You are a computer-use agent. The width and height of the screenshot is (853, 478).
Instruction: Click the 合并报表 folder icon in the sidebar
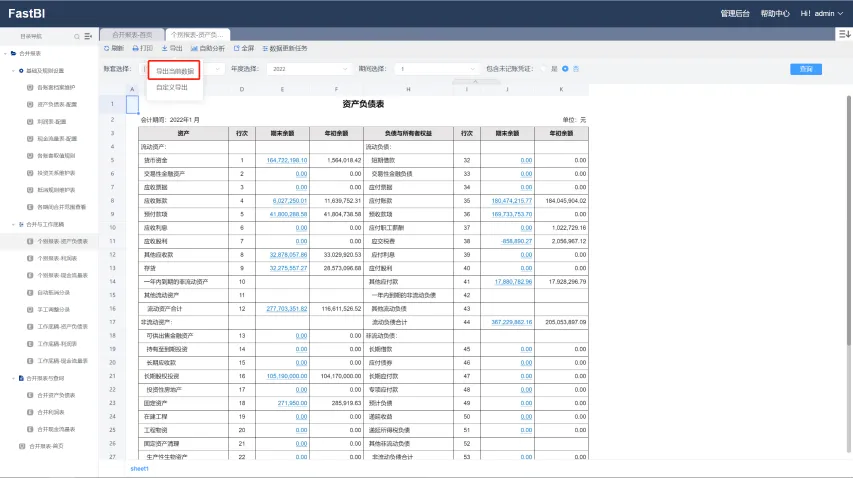coord(14,53)
